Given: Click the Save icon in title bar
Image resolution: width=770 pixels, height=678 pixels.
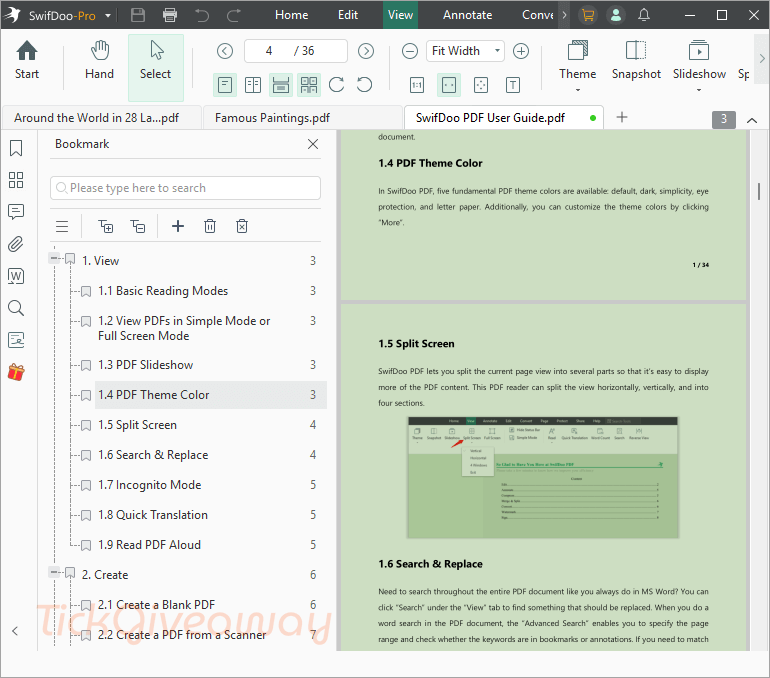Looking at the screenshot, I should (138, 15).
